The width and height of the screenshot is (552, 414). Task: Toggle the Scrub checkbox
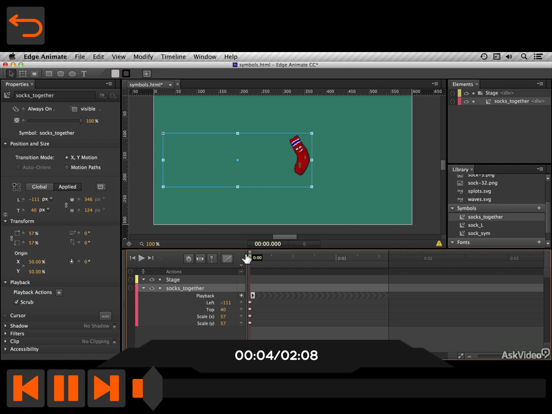(16, 302)
